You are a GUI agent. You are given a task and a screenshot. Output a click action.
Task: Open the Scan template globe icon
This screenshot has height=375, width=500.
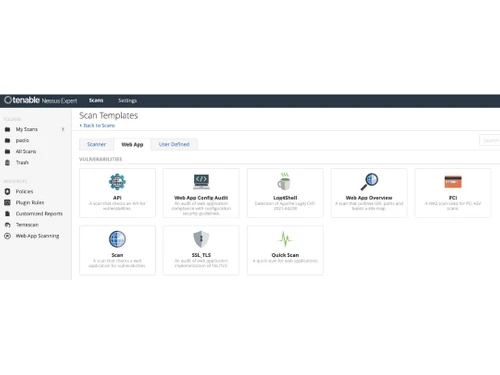coord(117,239)
